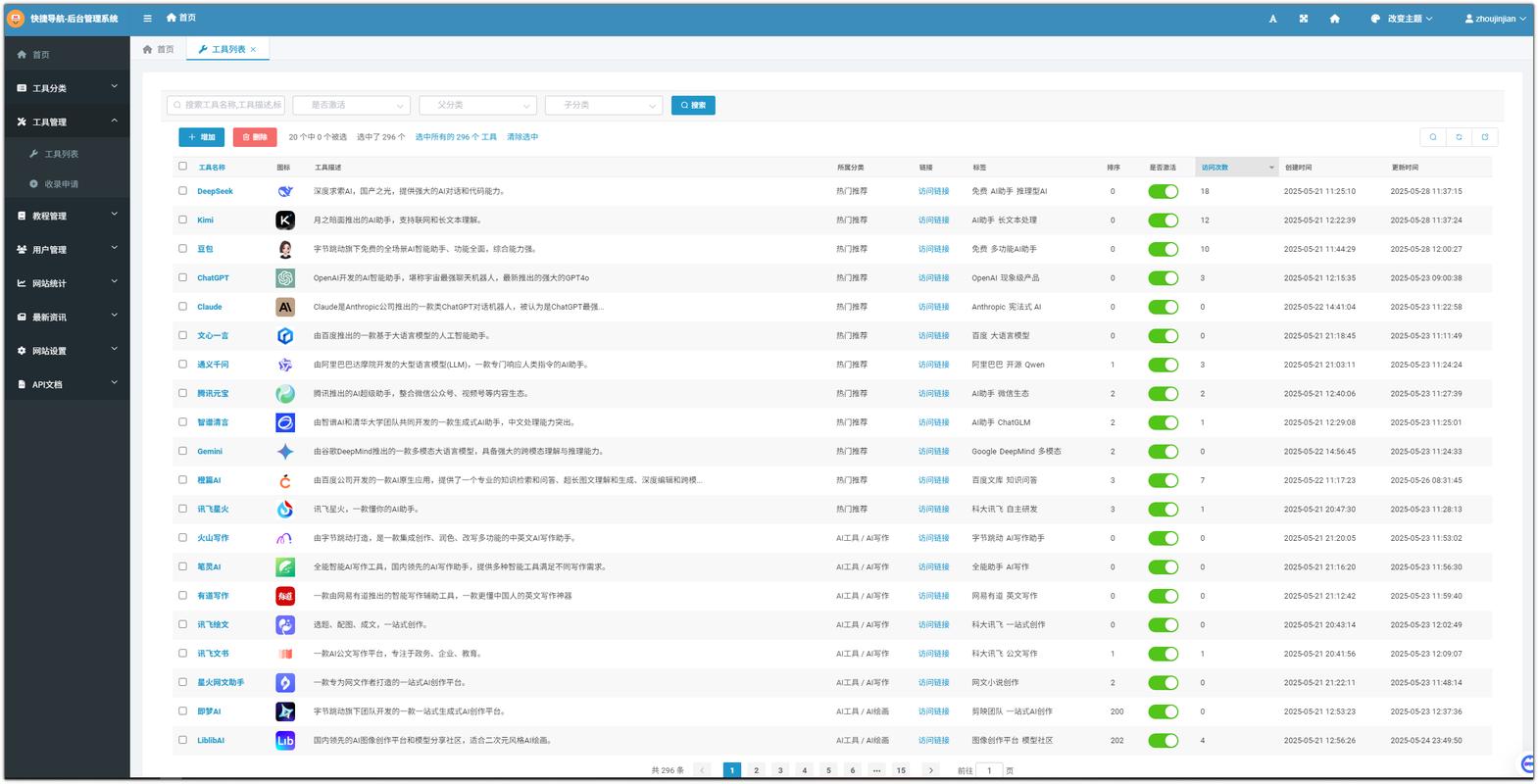Click the Kimi tool logo icon

(285, 220)
